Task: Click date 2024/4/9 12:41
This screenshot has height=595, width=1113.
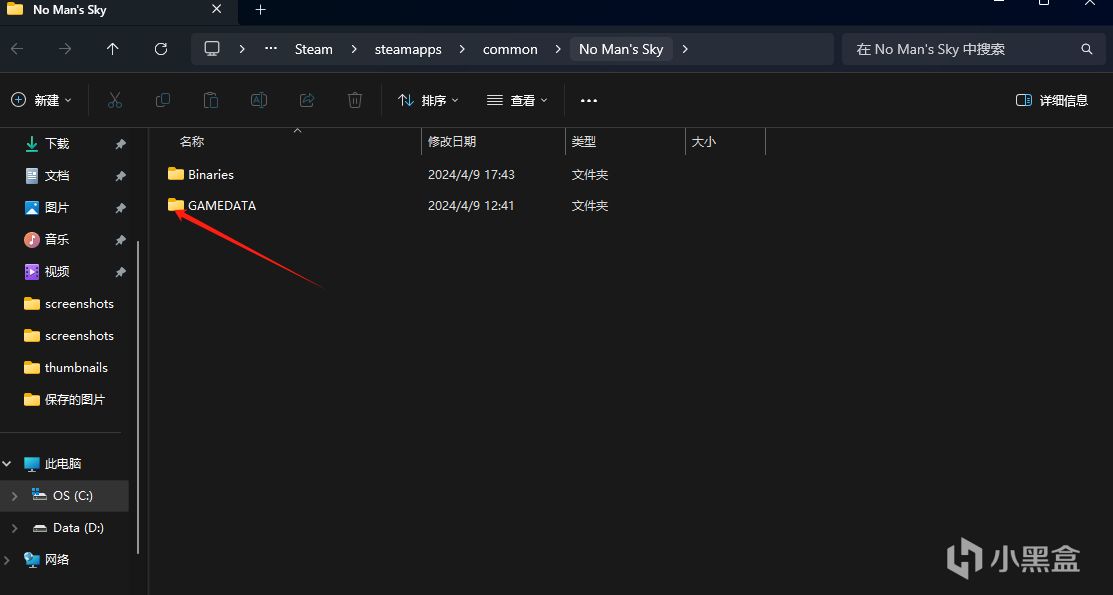Action: pyautogui.click(x=471, y=206)
